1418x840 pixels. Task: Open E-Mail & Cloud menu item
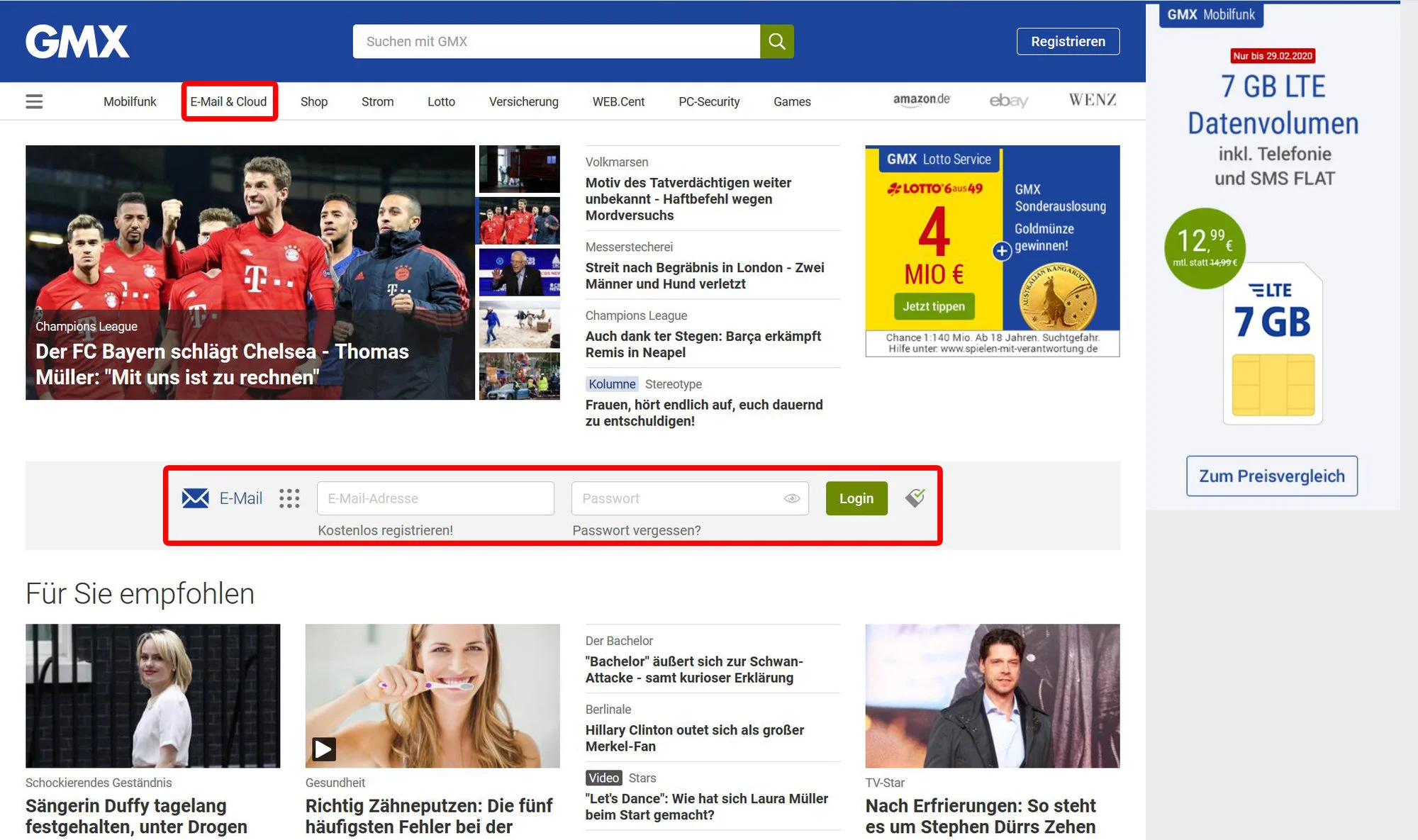[228, 101]
